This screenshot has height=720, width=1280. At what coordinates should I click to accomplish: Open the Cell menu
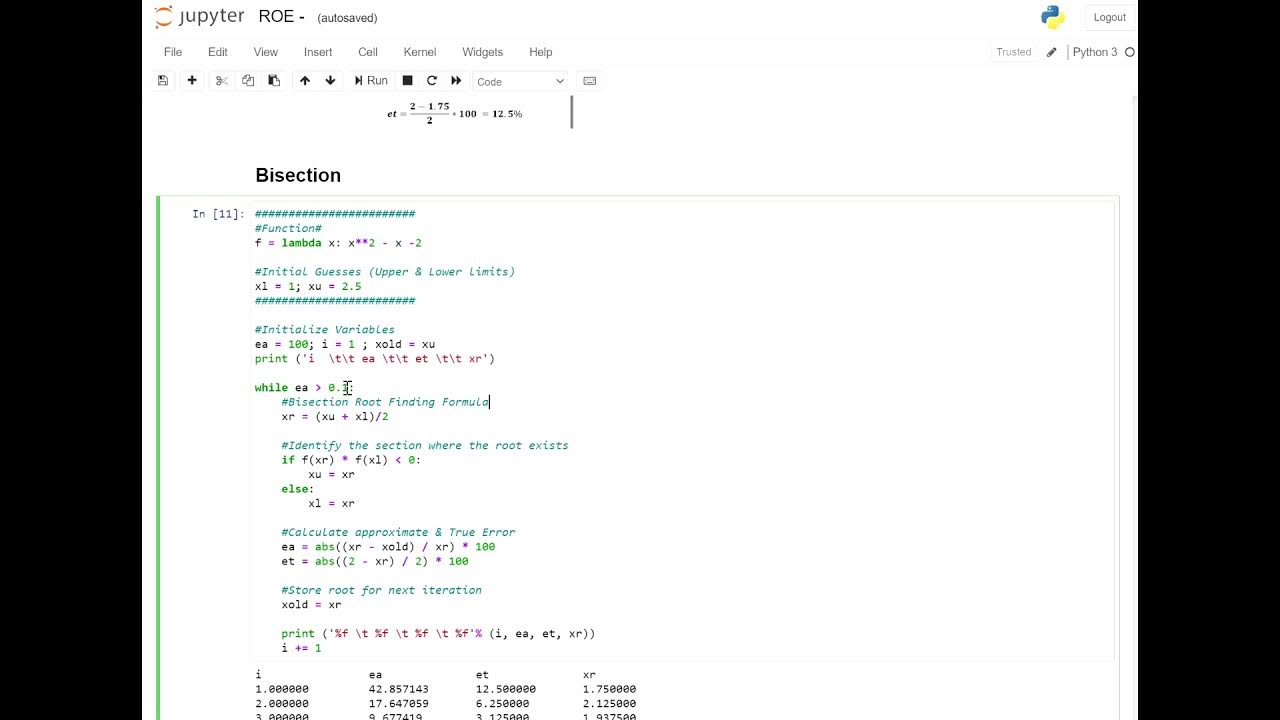coord(368,52)
